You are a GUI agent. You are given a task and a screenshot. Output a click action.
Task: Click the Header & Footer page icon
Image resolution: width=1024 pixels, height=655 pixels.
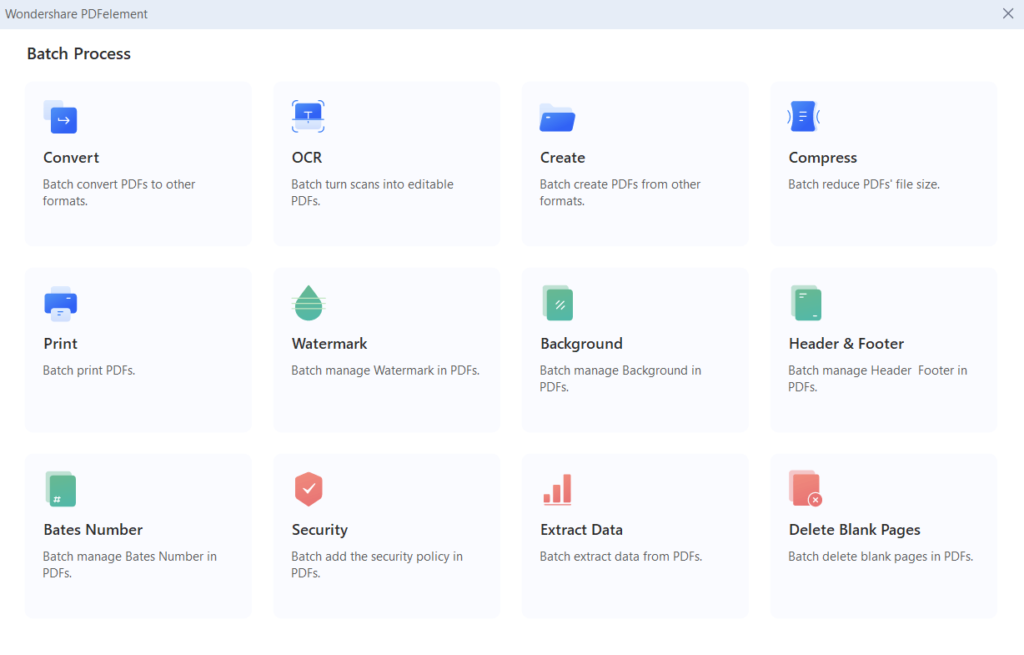[806, 303]
